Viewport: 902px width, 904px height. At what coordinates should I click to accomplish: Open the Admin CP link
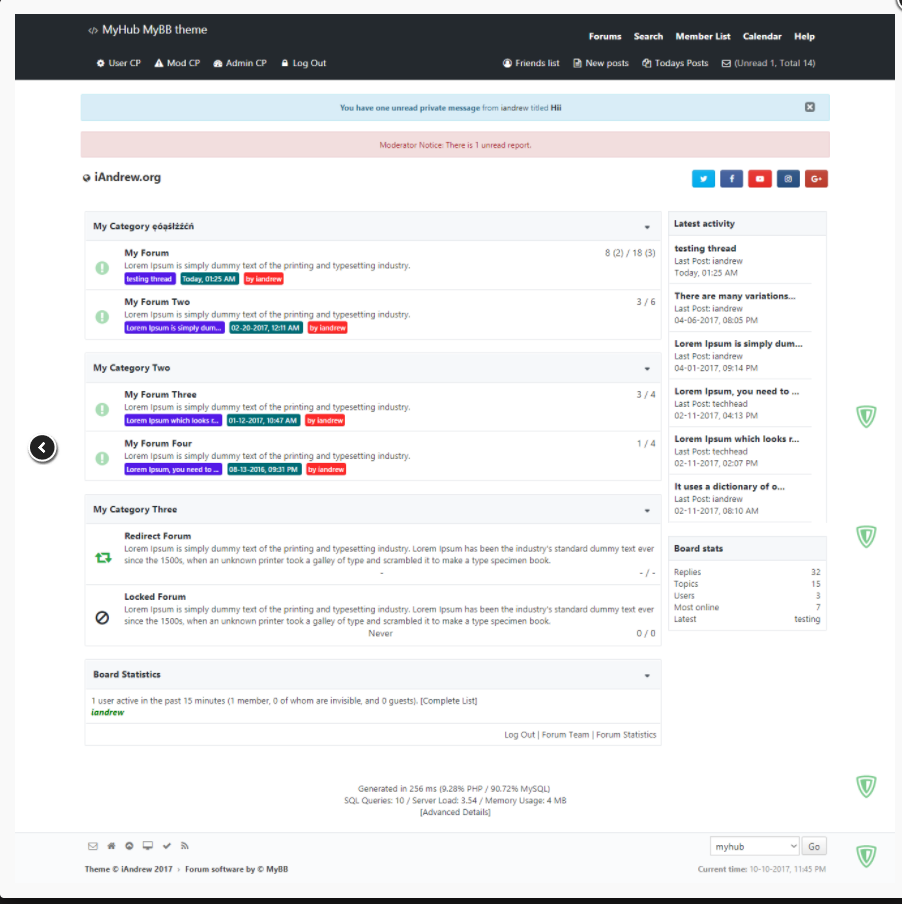coord(240,63)
